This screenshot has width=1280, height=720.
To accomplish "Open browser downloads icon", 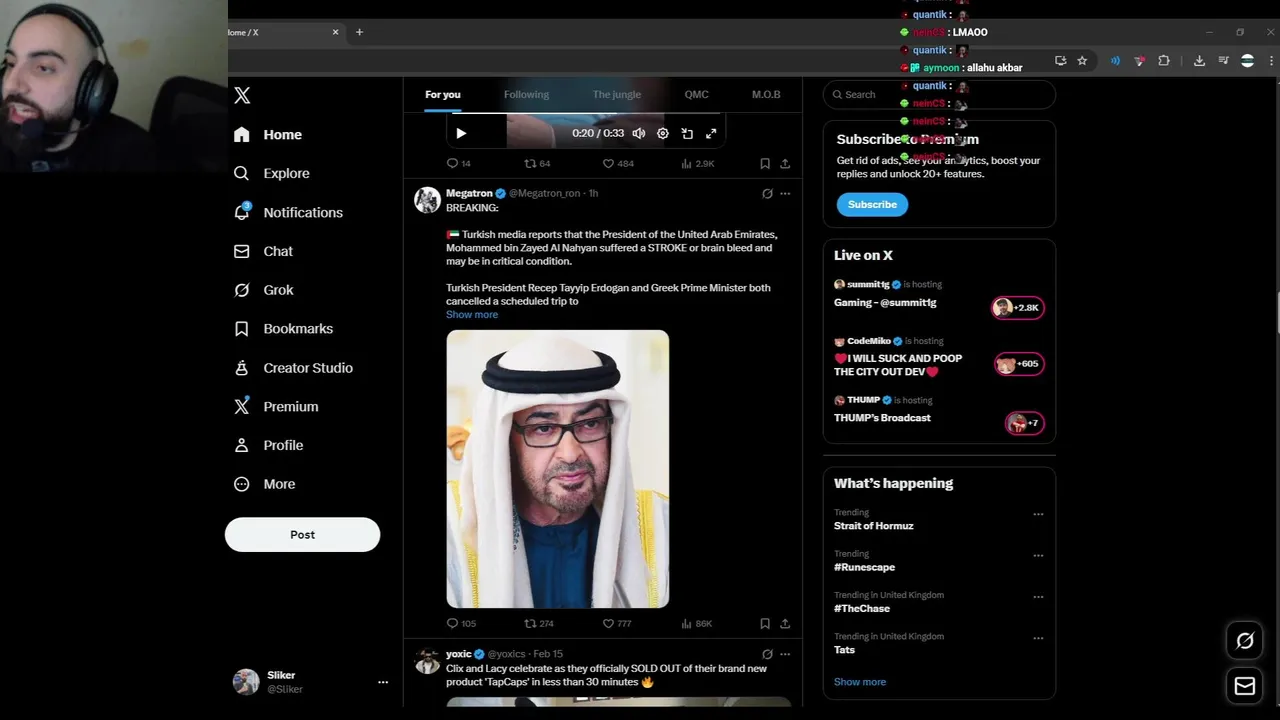I will click(1199, 61).
